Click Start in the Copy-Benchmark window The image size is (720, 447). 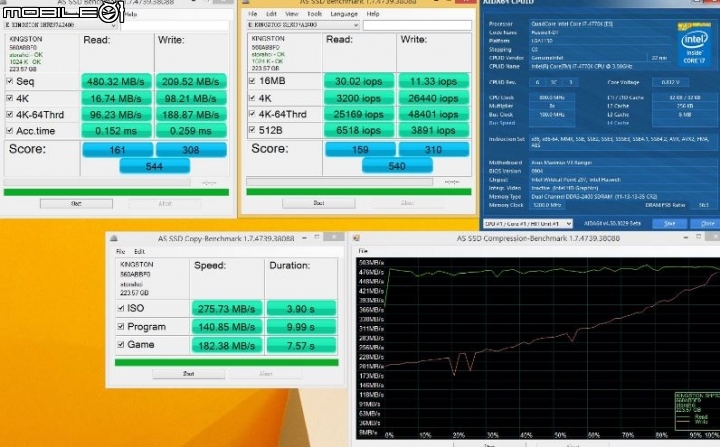pos(188,373)
